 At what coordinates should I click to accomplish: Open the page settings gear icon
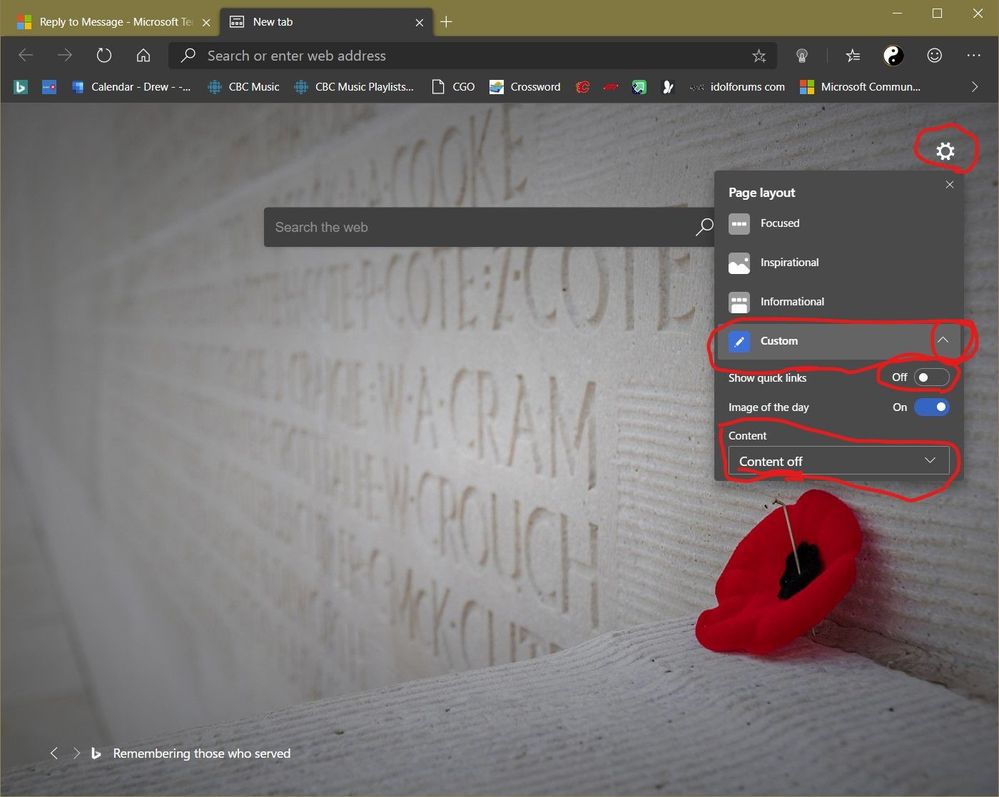(x=945, y=151)
